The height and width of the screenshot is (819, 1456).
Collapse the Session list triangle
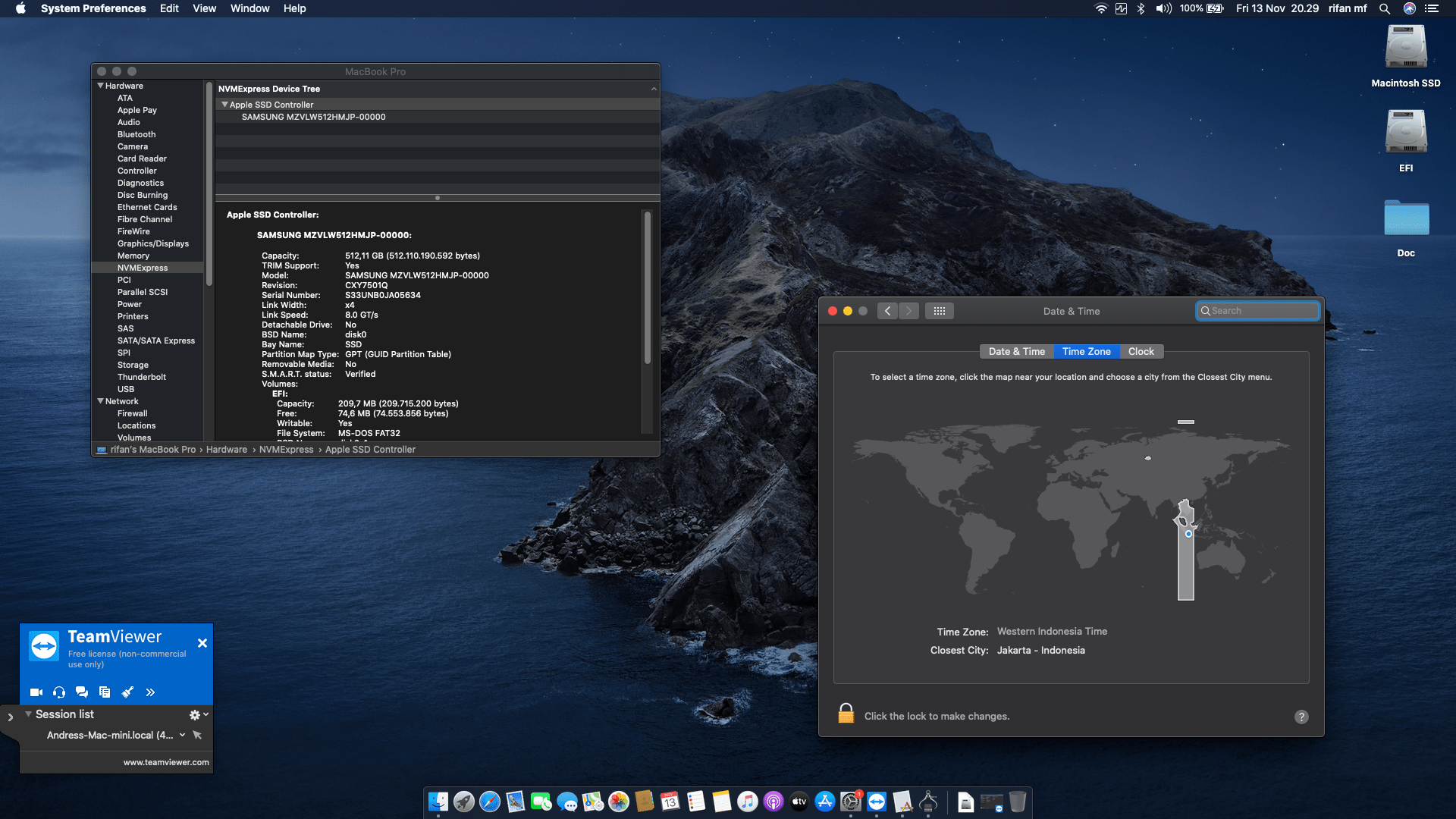tap(28, 714)
